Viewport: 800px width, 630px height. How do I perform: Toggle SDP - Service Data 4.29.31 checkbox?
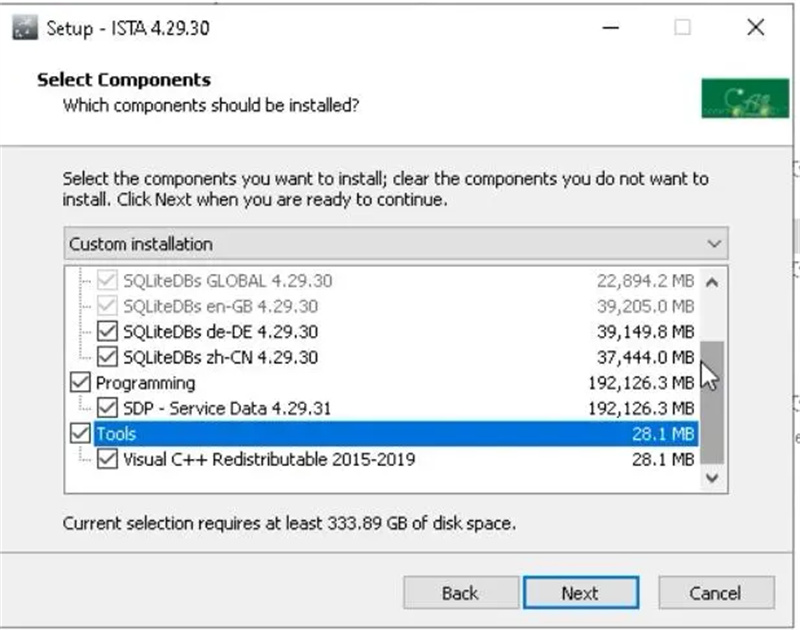tap(107, 408)
